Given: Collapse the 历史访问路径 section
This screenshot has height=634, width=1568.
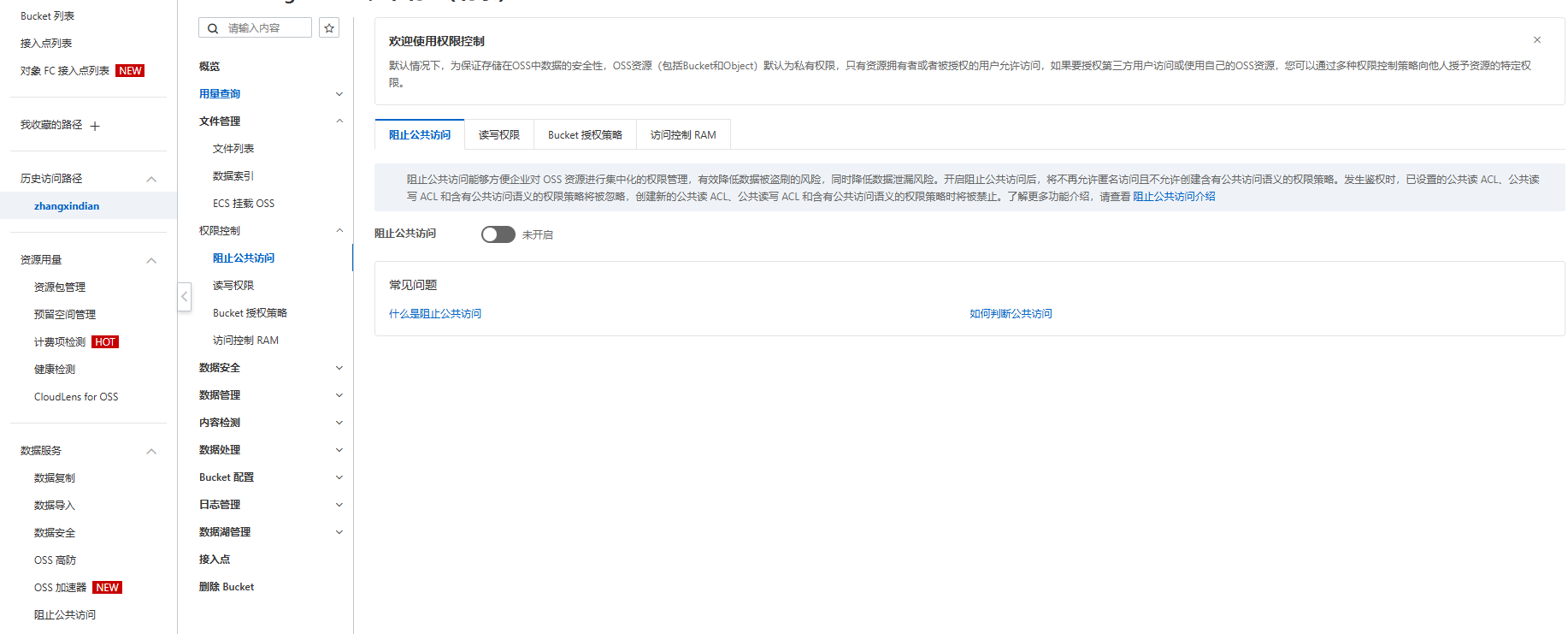Looking at the screenshot, I should tap(151, 179).
